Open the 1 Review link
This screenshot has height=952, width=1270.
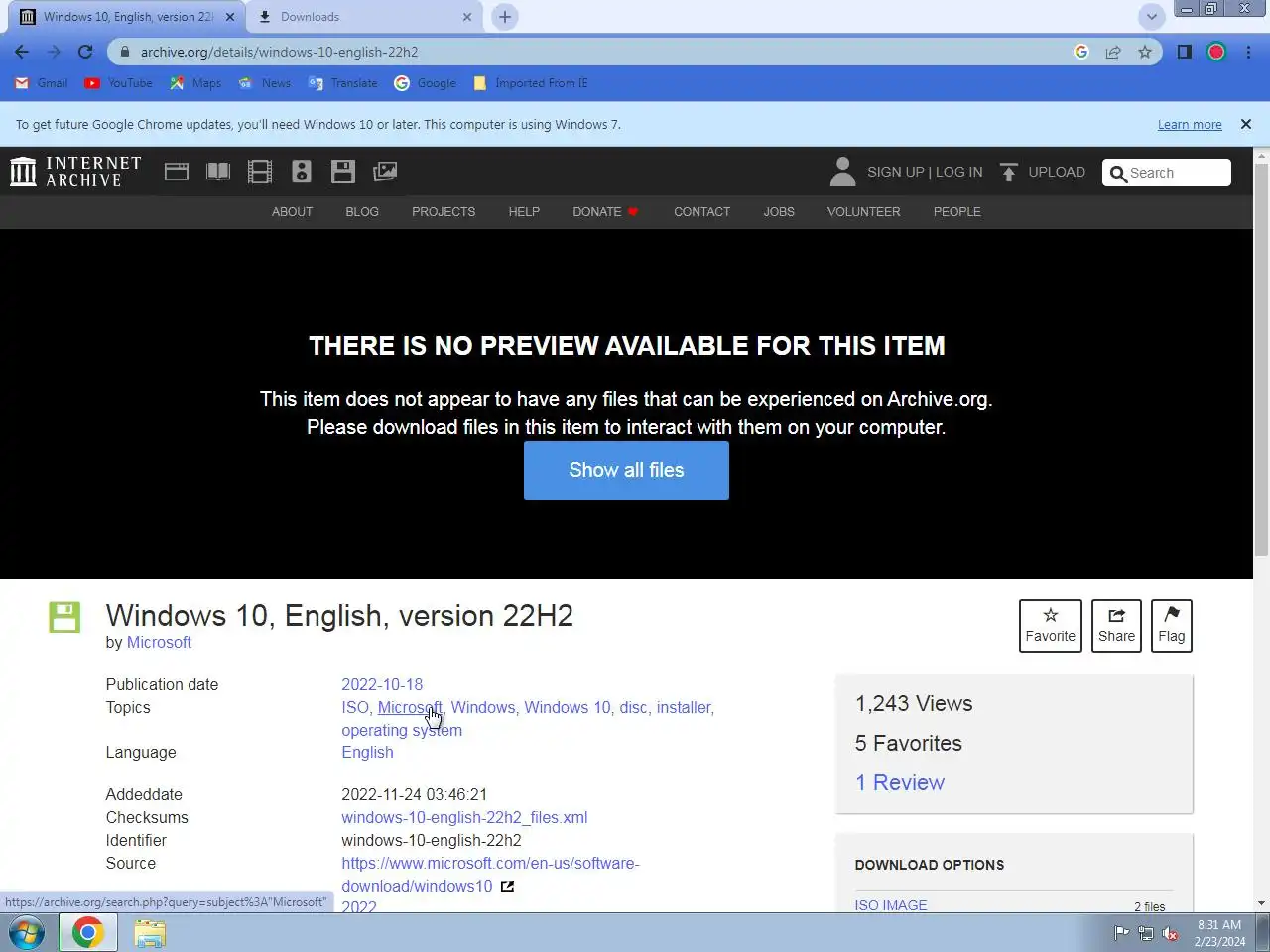[900, 782]
